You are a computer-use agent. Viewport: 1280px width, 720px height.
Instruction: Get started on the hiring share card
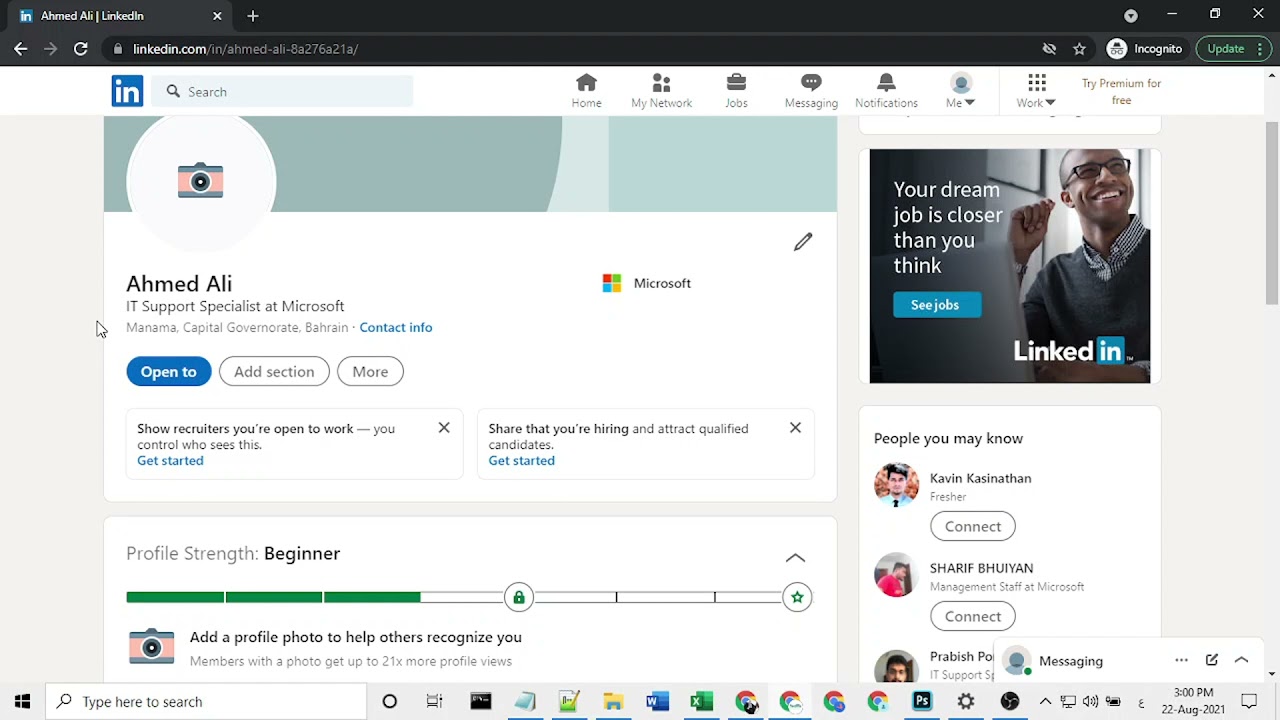coord(521,460)
